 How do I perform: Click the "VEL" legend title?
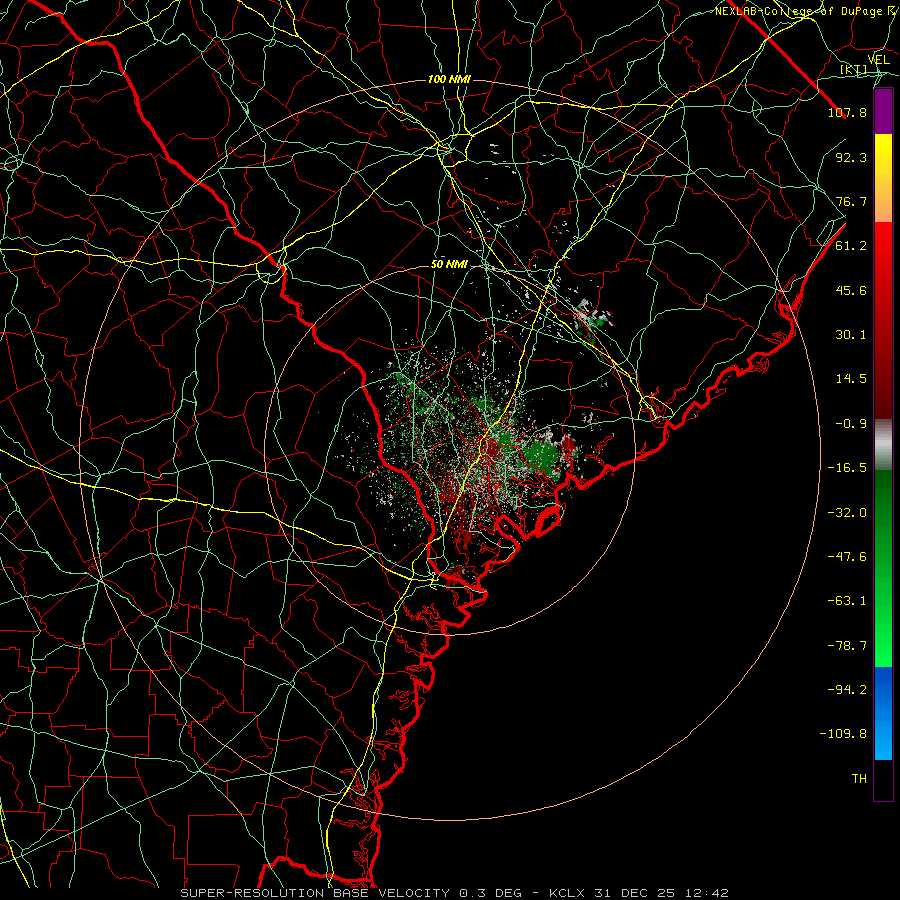point(878,60)
